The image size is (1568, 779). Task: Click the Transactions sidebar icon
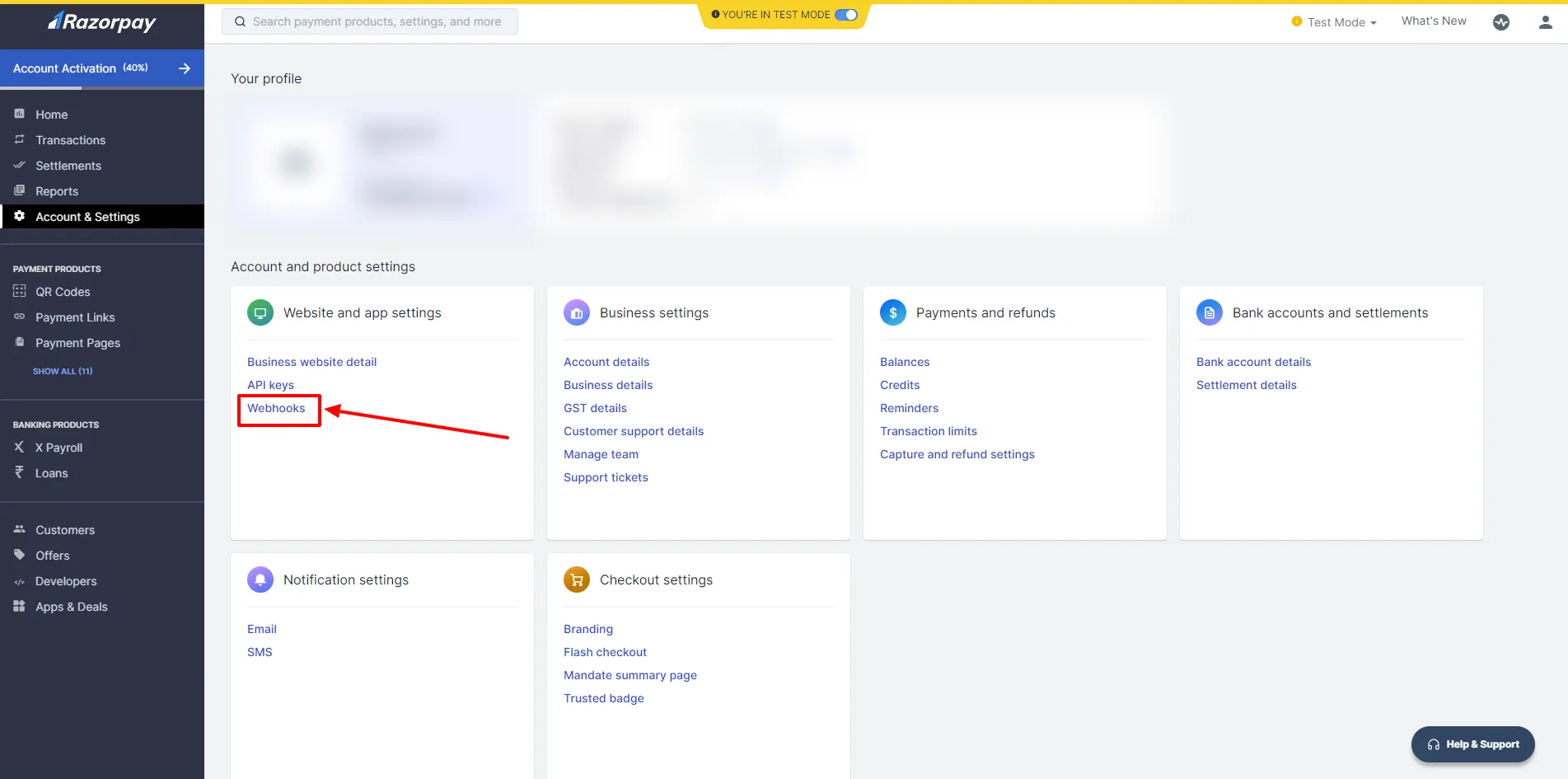[20, 139]
